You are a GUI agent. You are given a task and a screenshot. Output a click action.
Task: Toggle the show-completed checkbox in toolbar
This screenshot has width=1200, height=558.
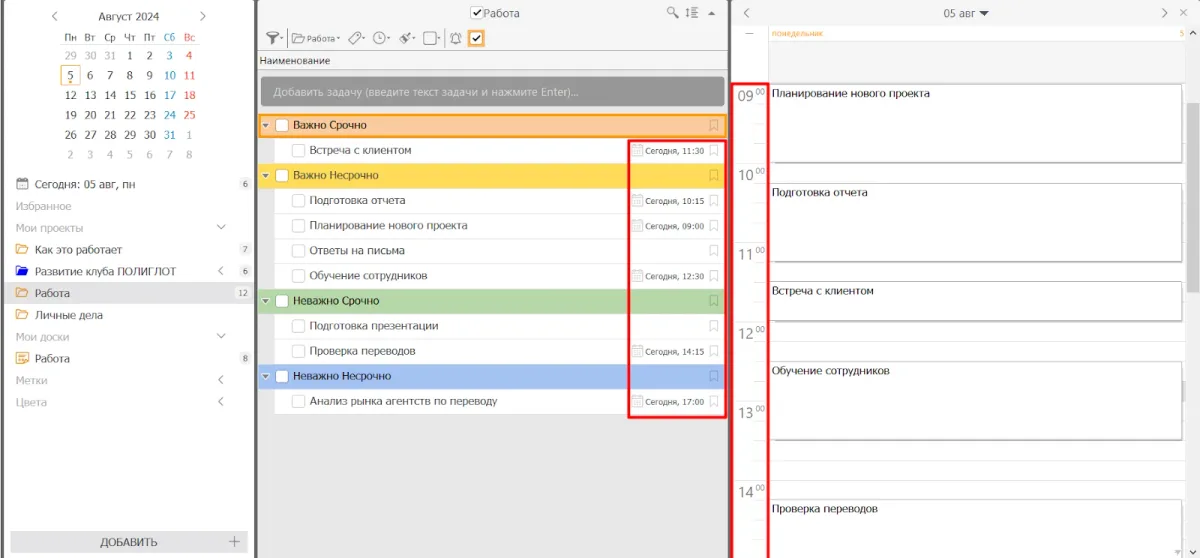point(477,38)
